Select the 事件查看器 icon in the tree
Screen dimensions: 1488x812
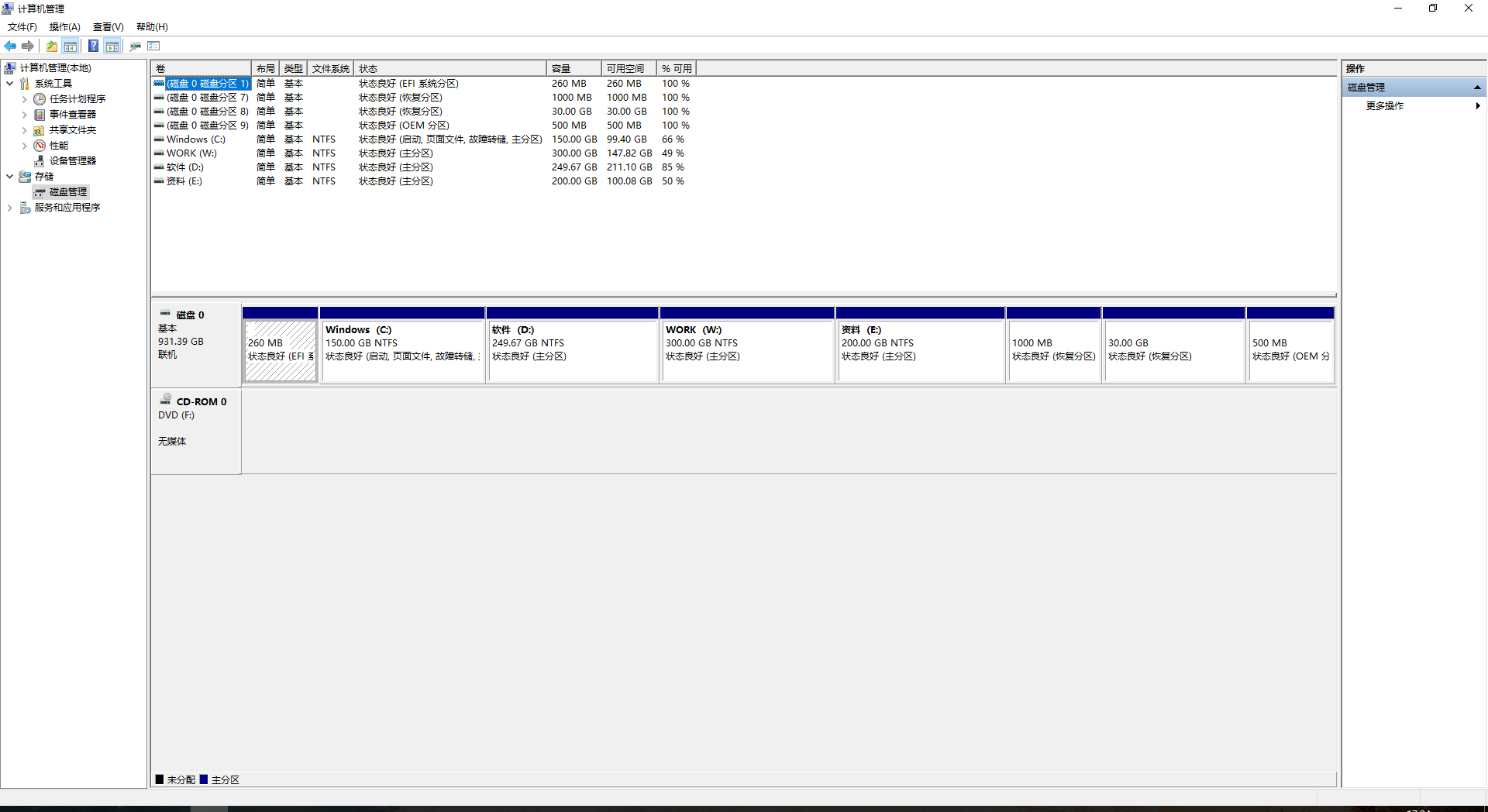pos(40,115)
